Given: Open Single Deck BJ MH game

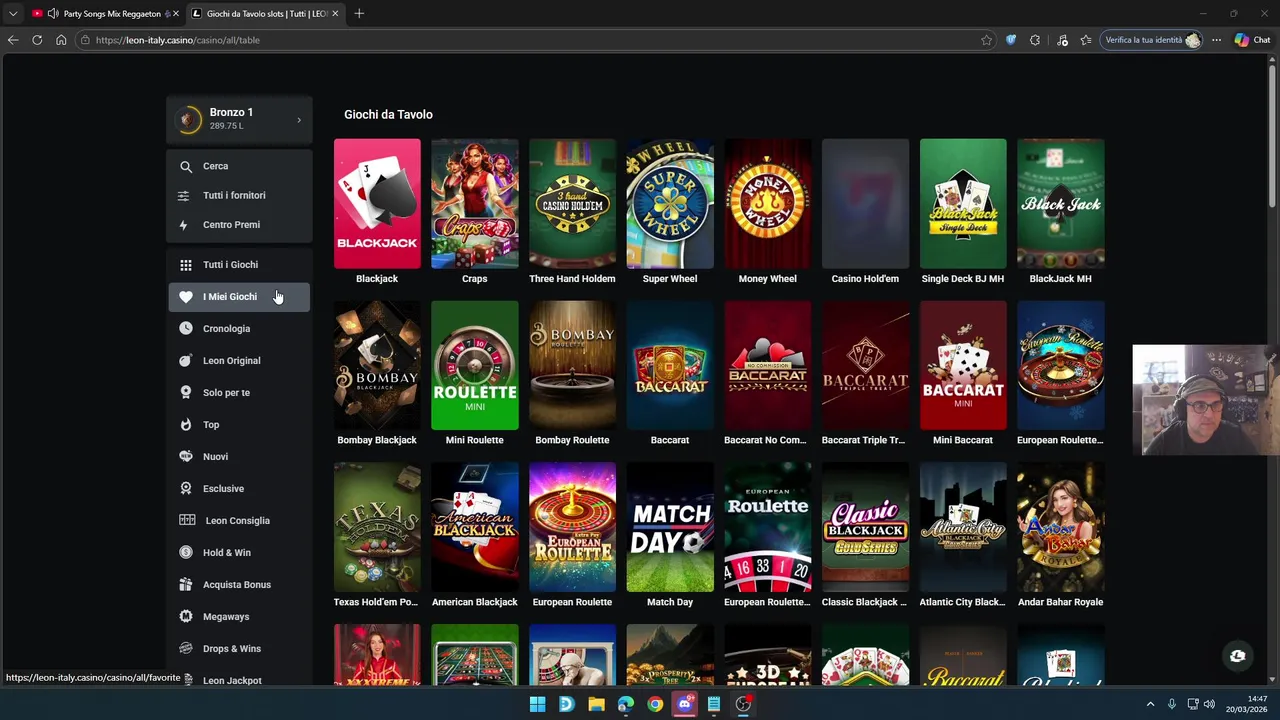Looking at the screenshot, I should coord(963,204).
